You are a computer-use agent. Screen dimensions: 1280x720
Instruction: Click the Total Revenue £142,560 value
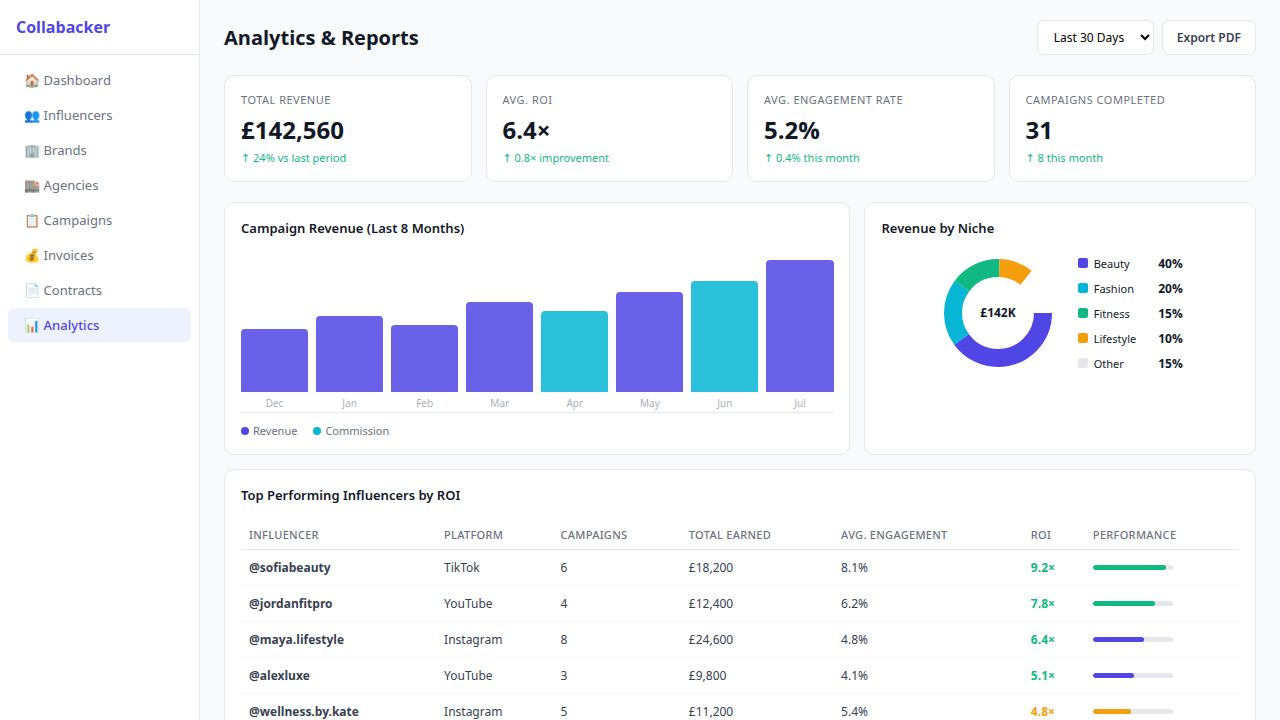coord(292,131)
